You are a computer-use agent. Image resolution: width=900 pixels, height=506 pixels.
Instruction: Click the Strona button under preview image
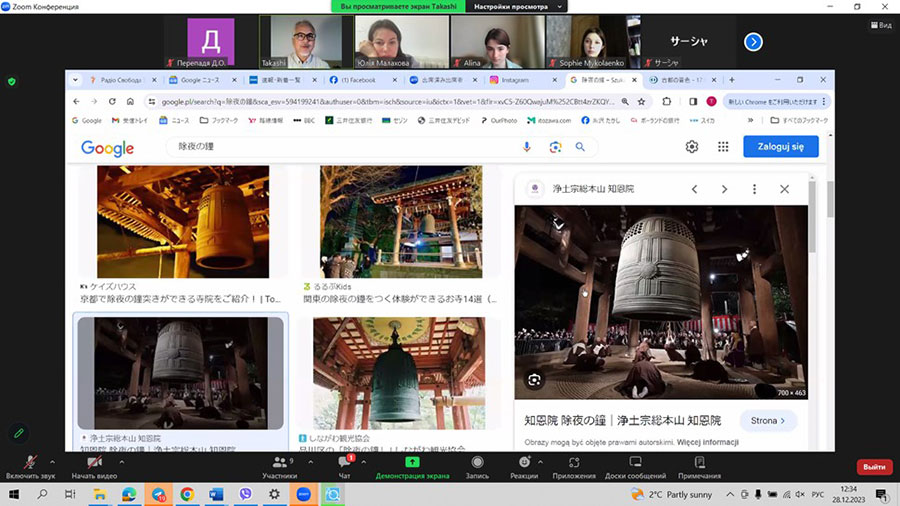(768, 421)
